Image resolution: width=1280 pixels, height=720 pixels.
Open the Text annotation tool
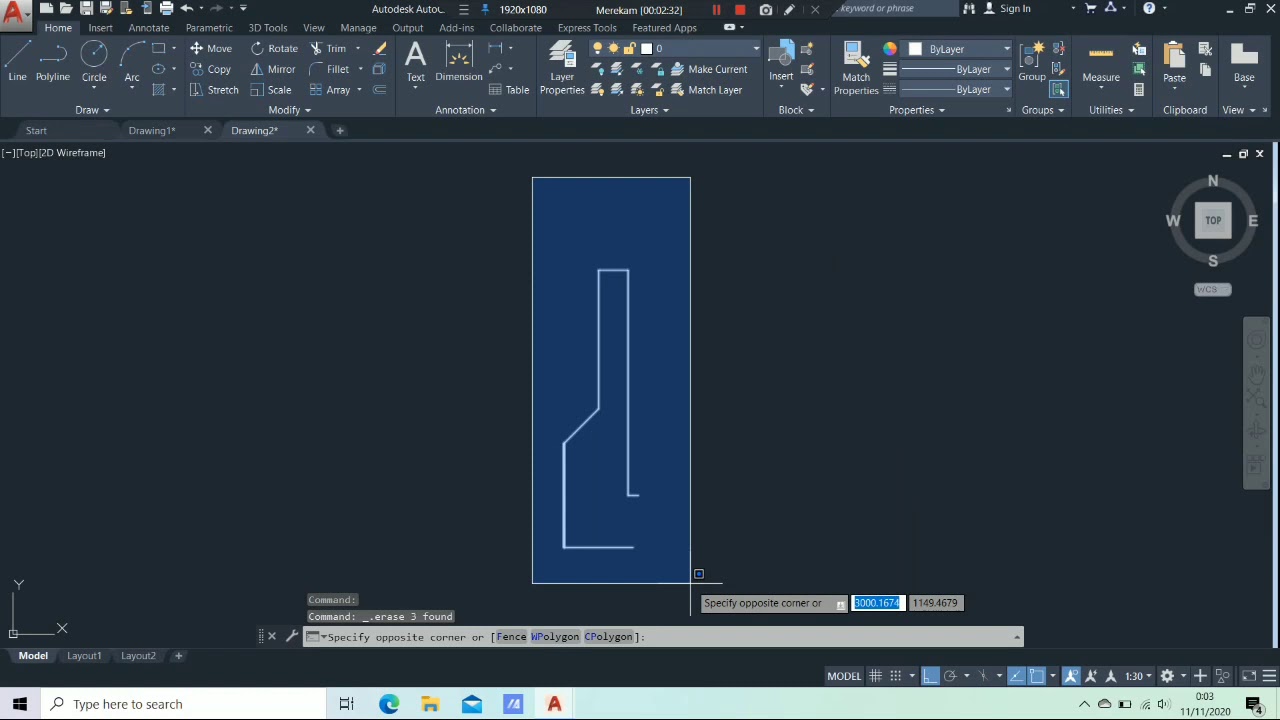[x=415, y=62]
